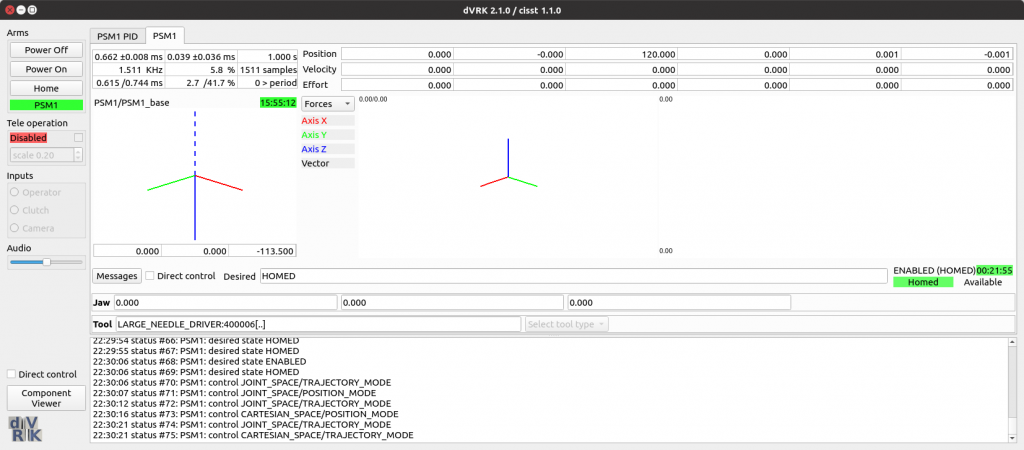Select log line status #75 CARTESIAN_SPACE/TRAJECTORY_MODE
Viewport: 1024px width, 450px height.
[x=253, y=435]
